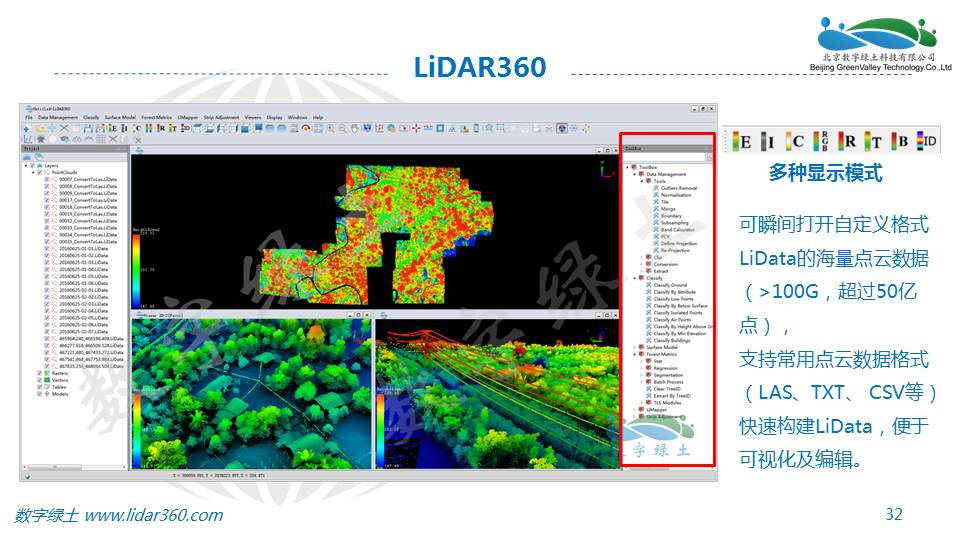Click the coordinate readout in status bar

[219, 475]
